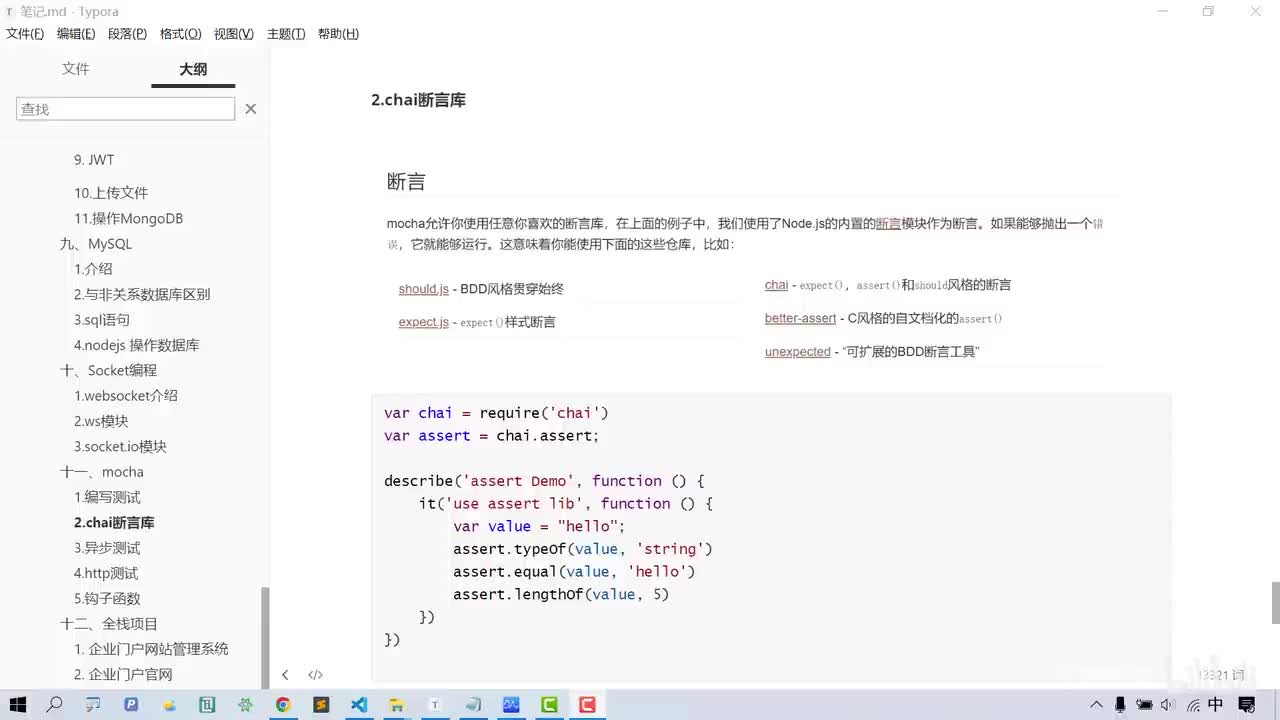The width and height of the screenshot is (1280, 720).
Task: Toggle the sidebar with the left arrow icon
Action: point(285,675)
